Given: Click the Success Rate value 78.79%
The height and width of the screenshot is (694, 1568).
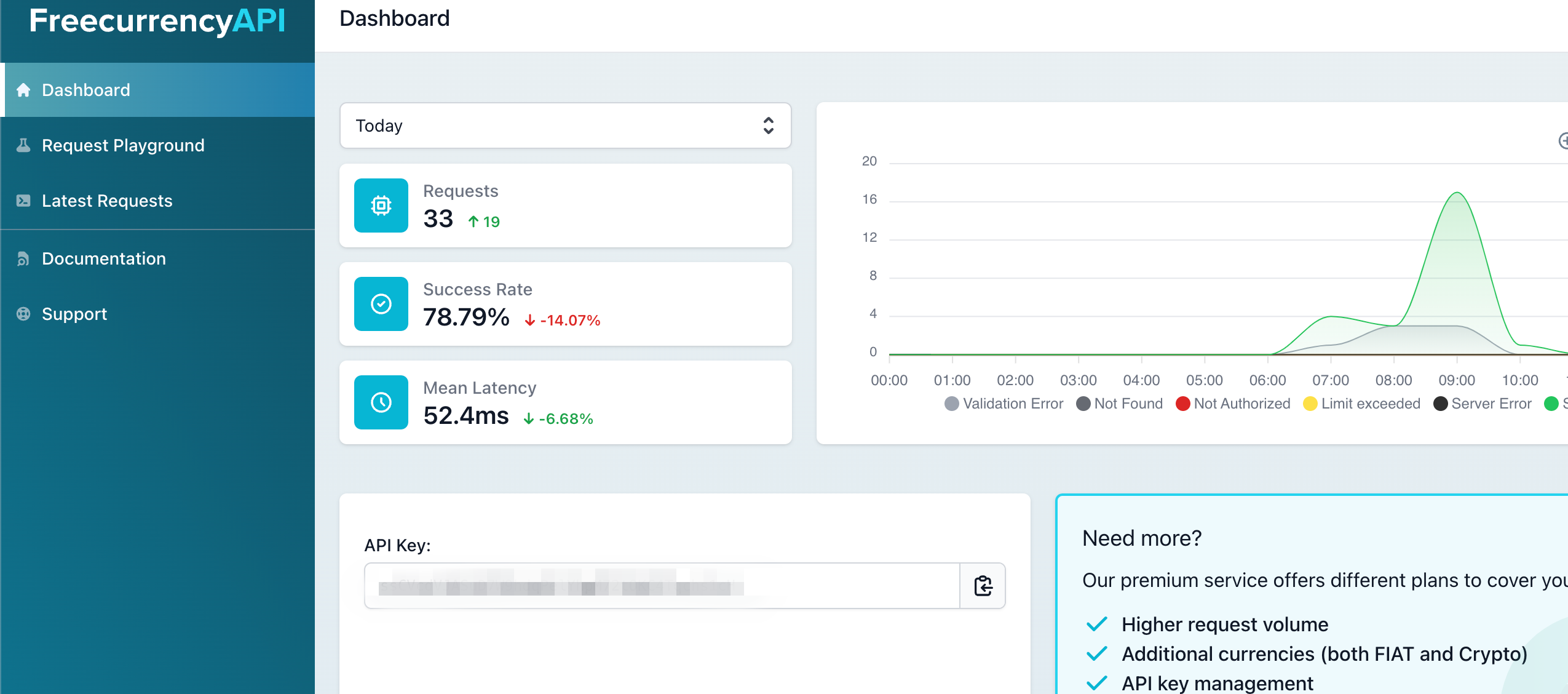Looking at the screenshot, I should click(x=466, y=317).
